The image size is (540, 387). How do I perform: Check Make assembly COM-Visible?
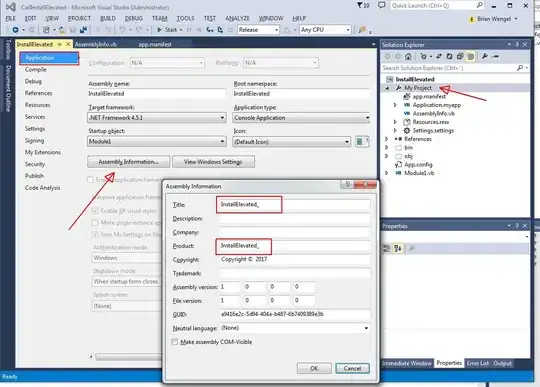pyautogui.click(x=175, y=342)
